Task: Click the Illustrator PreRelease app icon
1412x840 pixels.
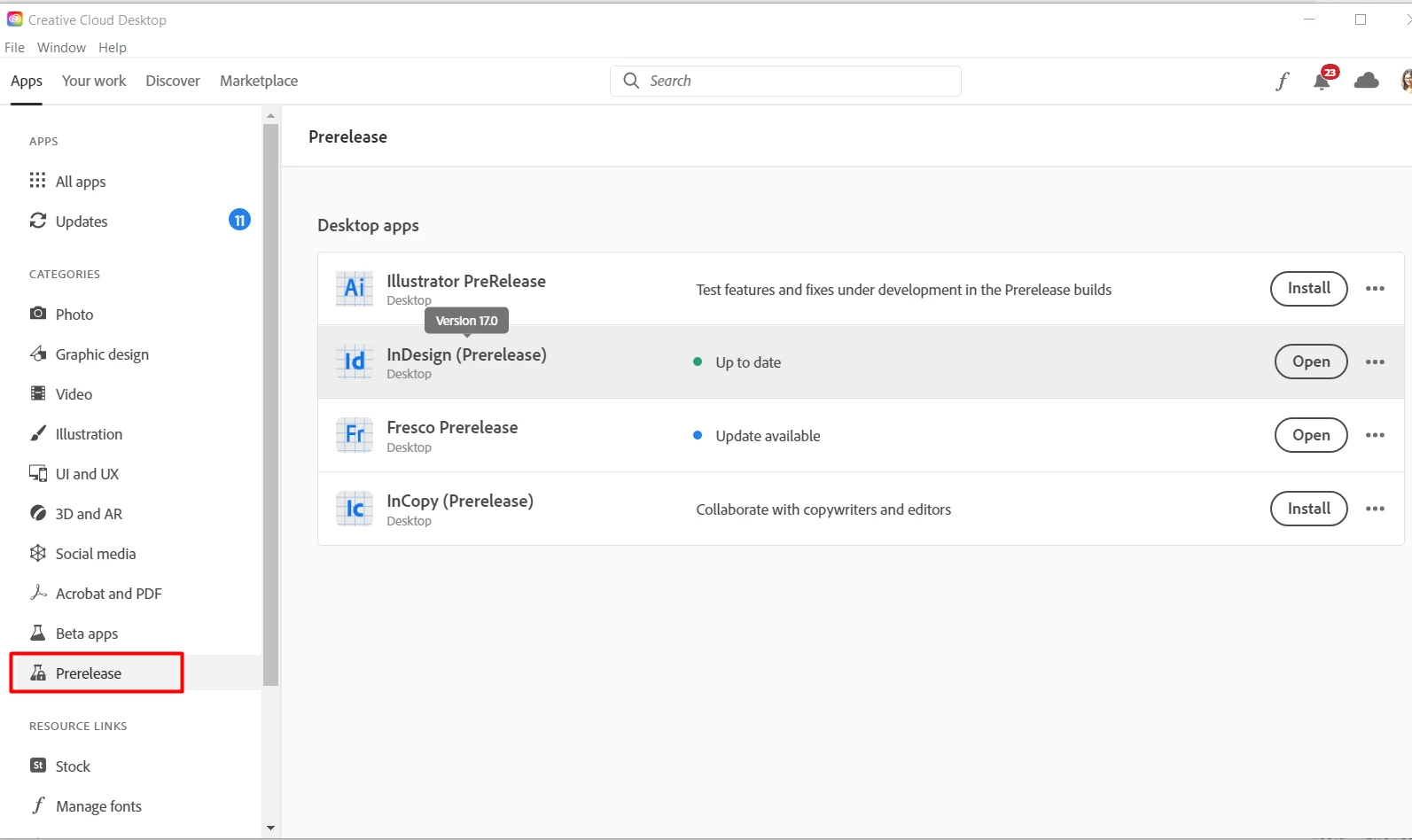Action: [x=355, y=288]
